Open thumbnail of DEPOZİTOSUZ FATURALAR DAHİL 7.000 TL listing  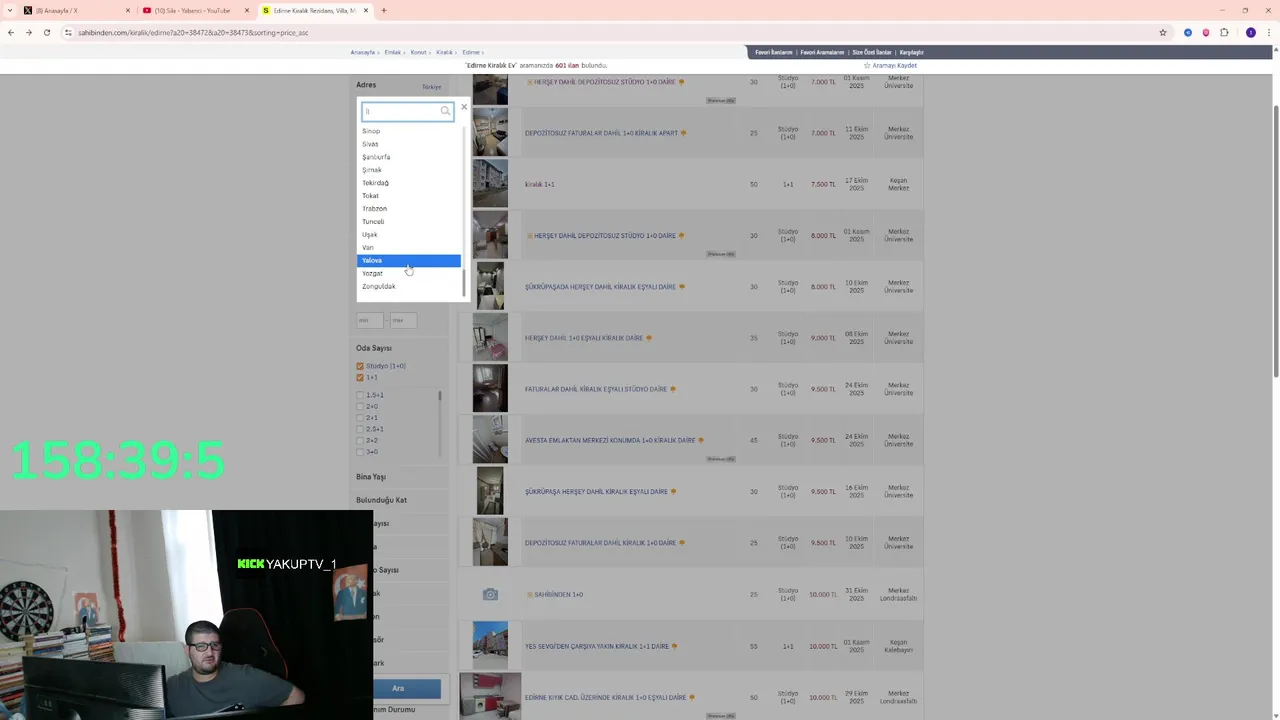tap(490, 132)
